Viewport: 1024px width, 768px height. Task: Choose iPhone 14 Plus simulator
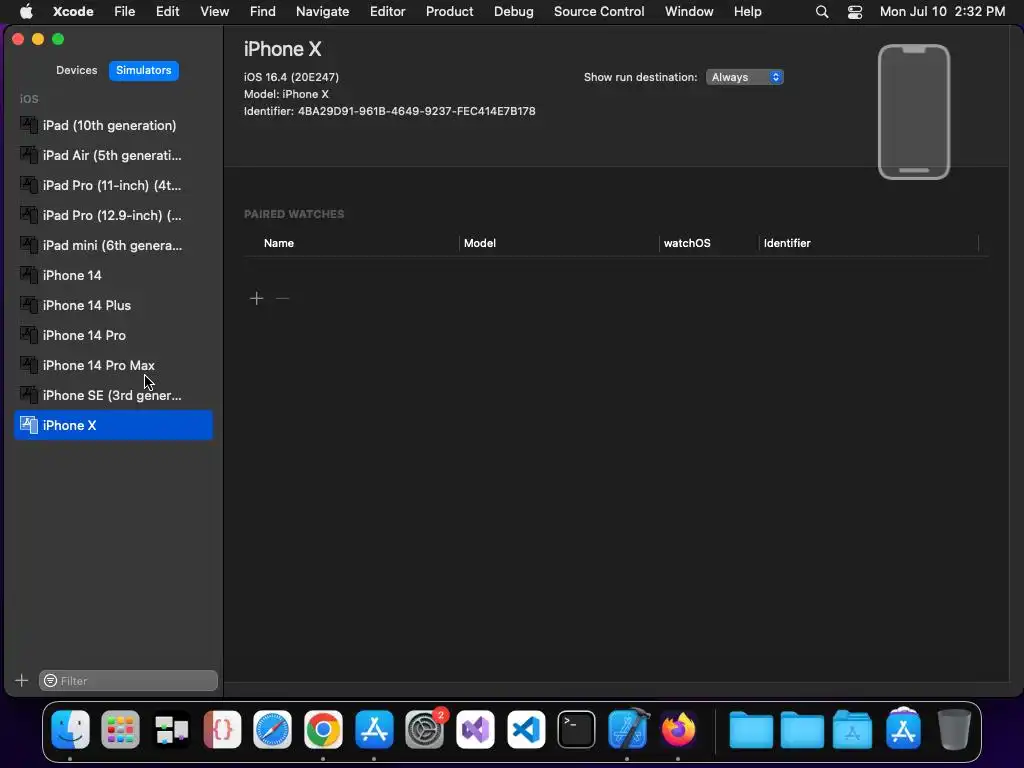pos(113,306)
